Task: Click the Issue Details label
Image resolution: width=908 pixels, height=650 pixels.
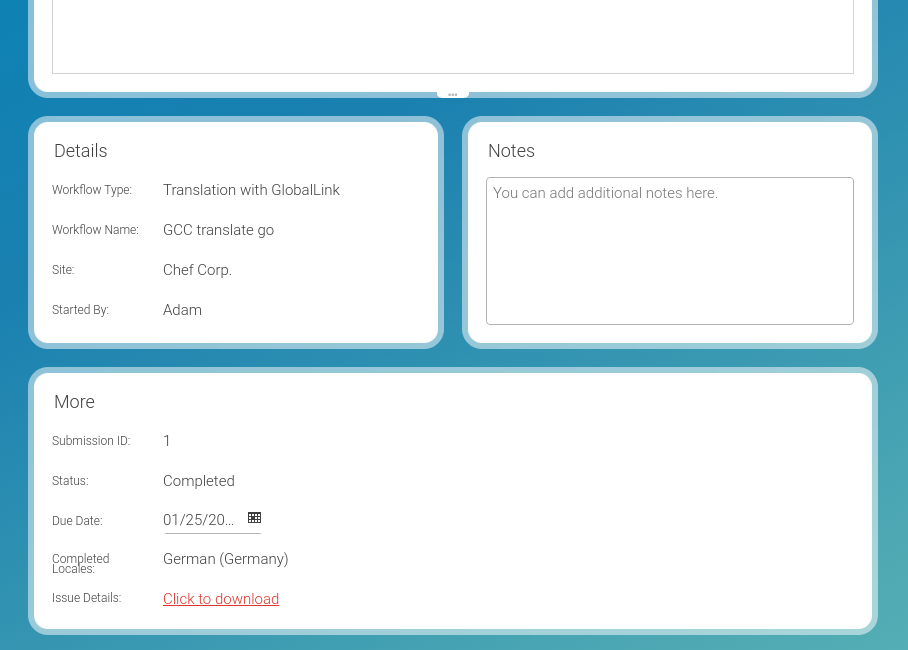Action: [86, 598]
